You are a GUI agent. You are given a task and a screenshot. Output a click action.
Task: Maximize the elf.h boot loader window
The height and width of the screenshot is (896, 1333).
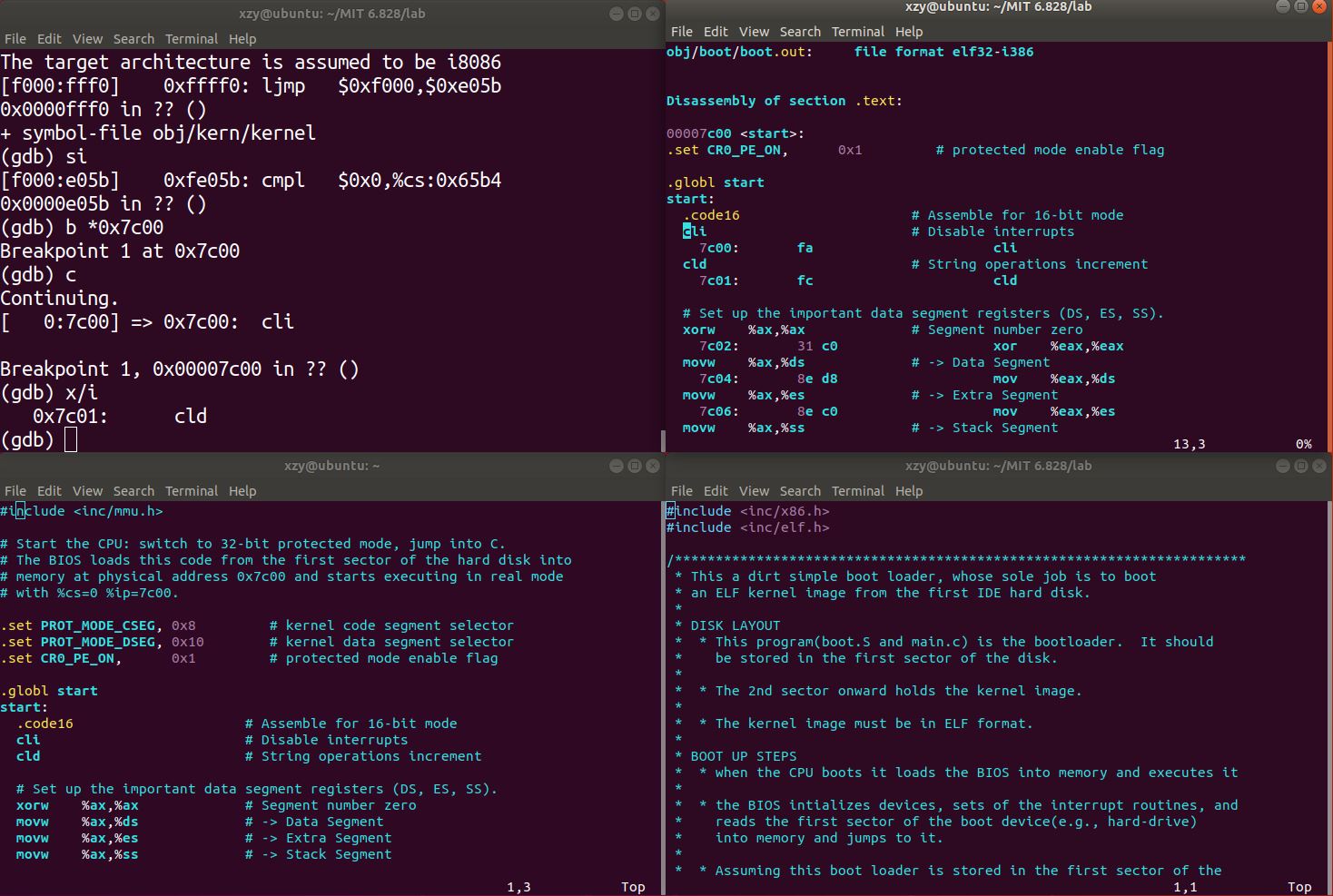[1301, 466]
